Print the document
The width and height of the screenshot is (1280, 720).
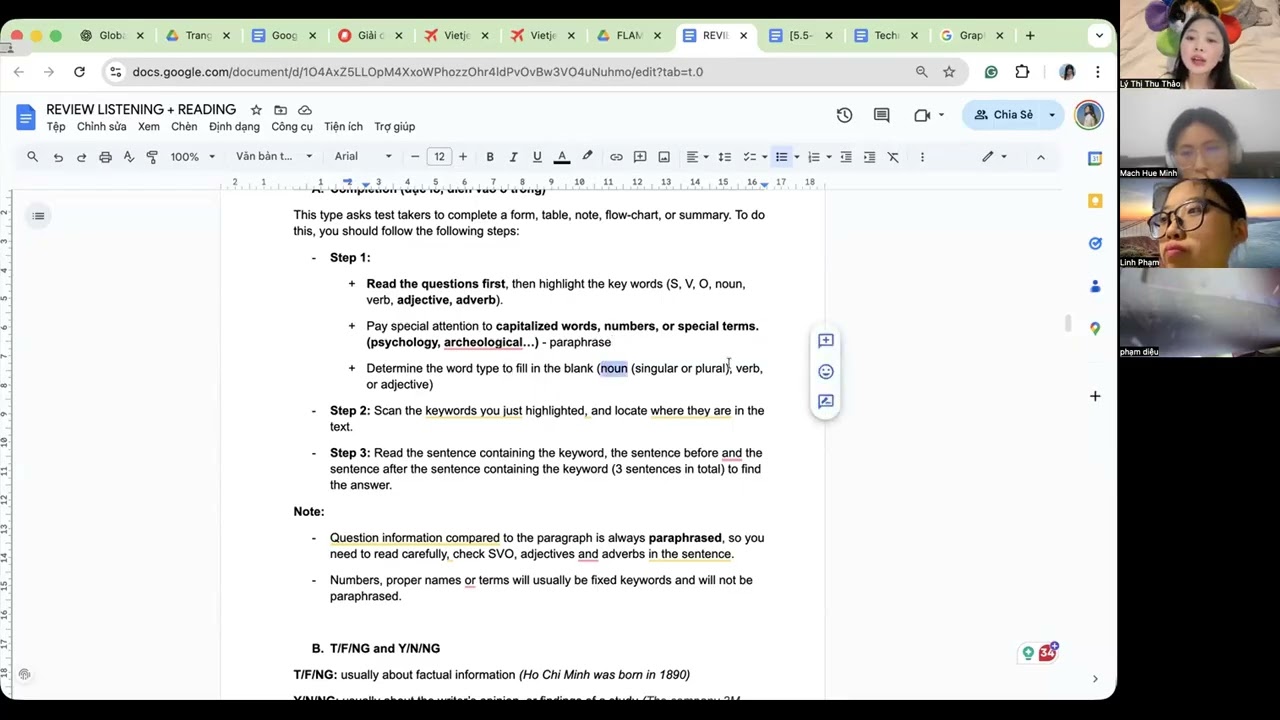click(105, 157)
